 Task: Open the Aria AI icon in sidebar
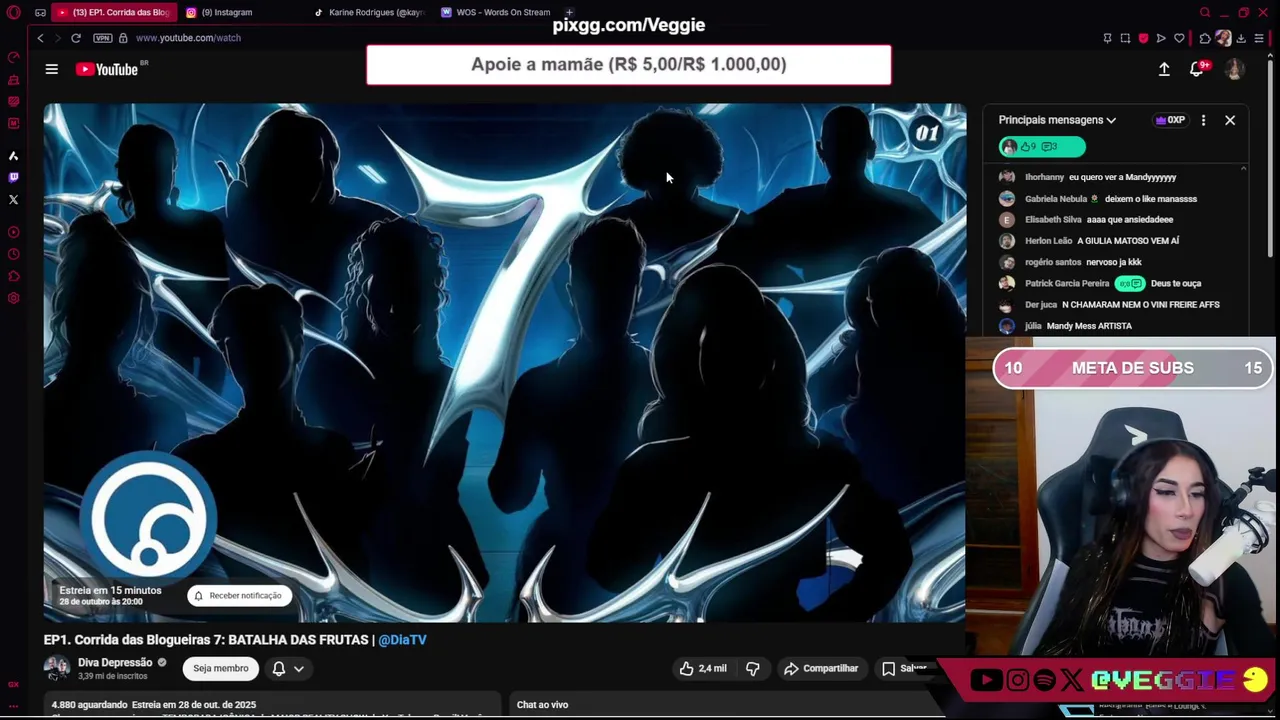pos(13,156)
